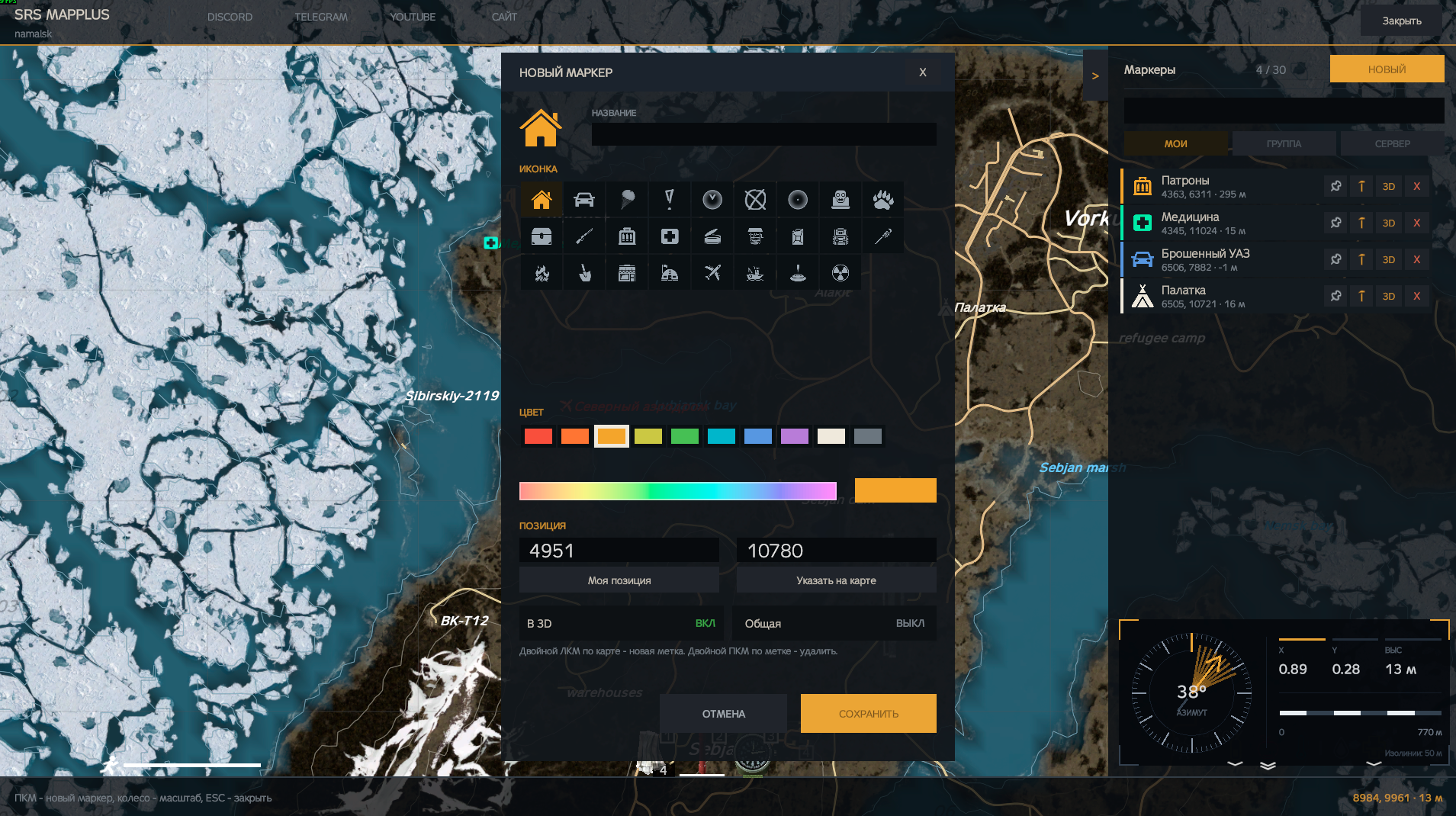The image size is (1456, 816).
Task: Switch to the ГРУППА tab
Action: pyautogui.click(x=1284, y=143)
